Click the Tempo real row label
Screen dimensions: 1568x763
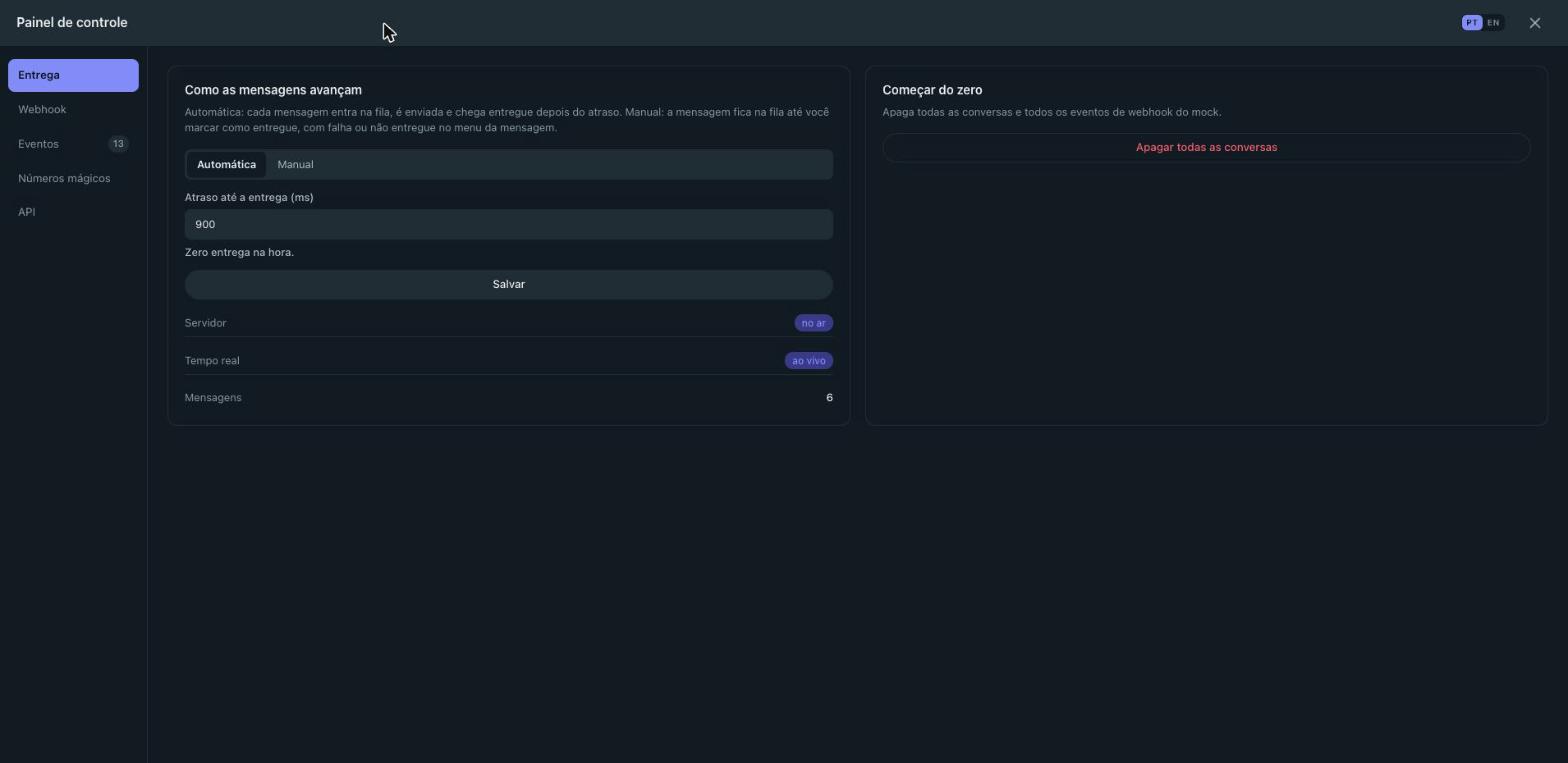(212, 361)
